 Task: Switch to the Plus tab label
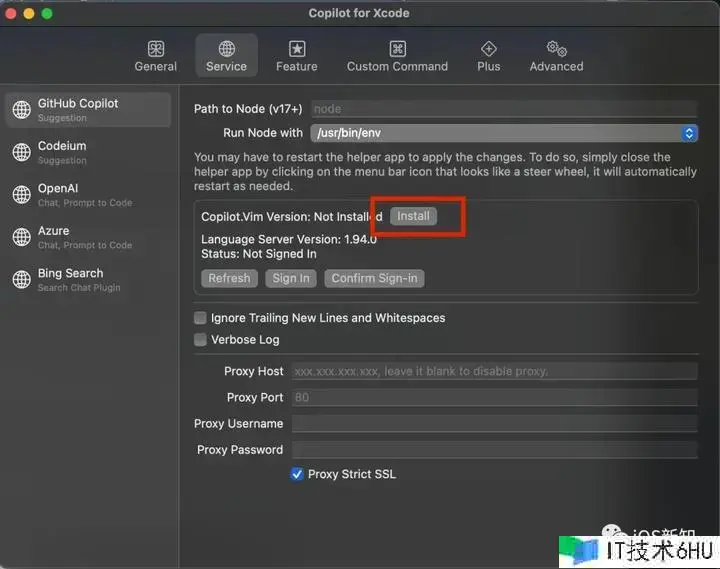[489, 67]
